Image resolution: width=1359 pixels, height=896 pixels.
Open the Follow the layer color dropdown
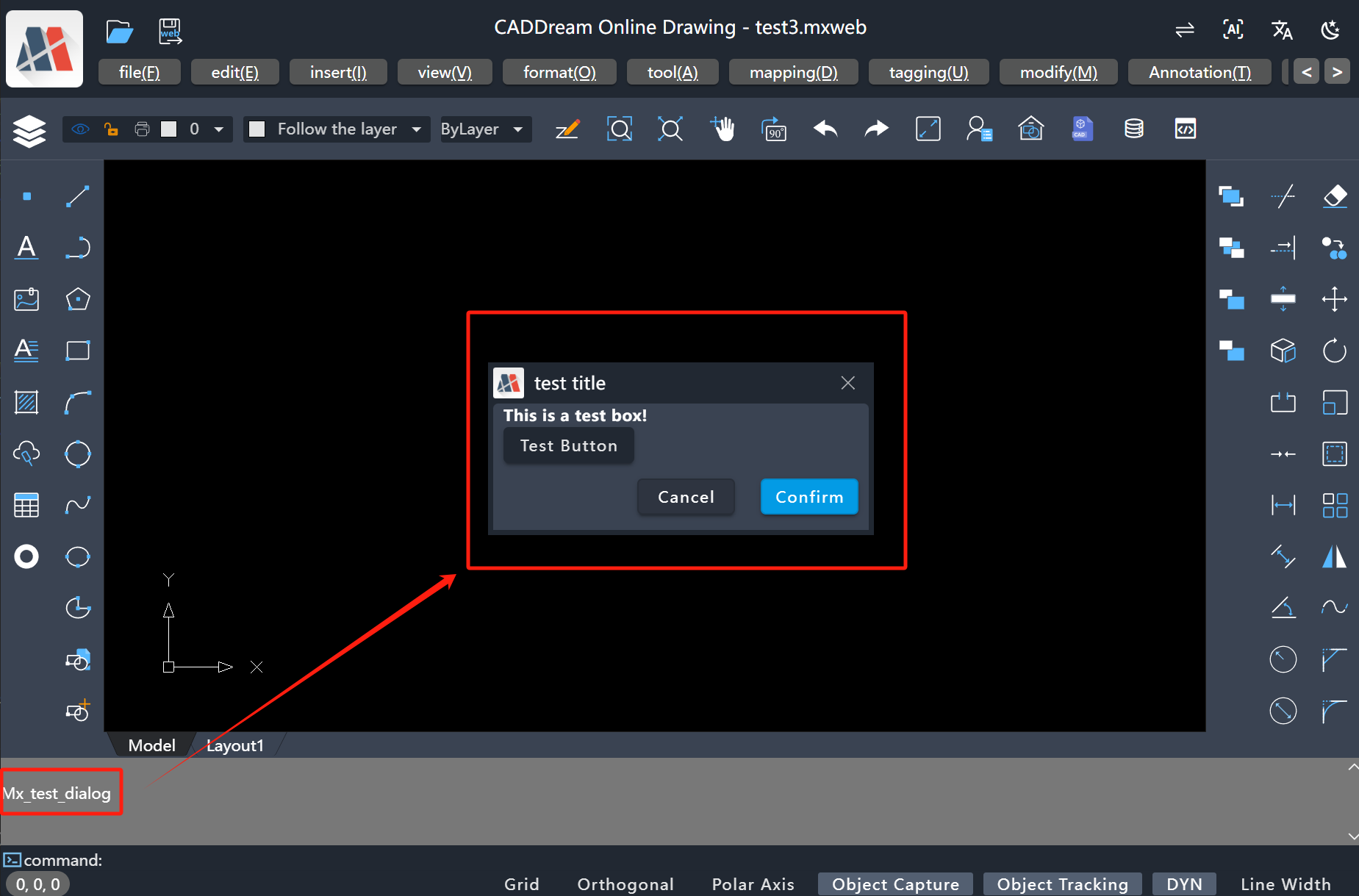click(x=416, y=129)
